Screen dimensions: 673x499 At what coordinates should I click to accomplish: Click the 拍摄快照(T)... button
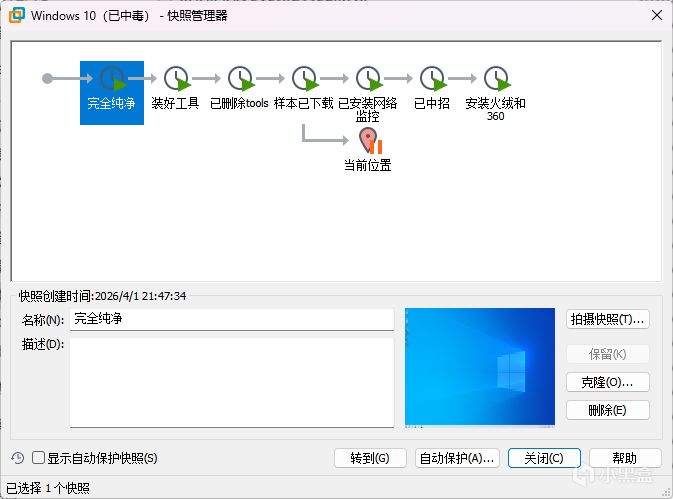(x=607, y=319)
